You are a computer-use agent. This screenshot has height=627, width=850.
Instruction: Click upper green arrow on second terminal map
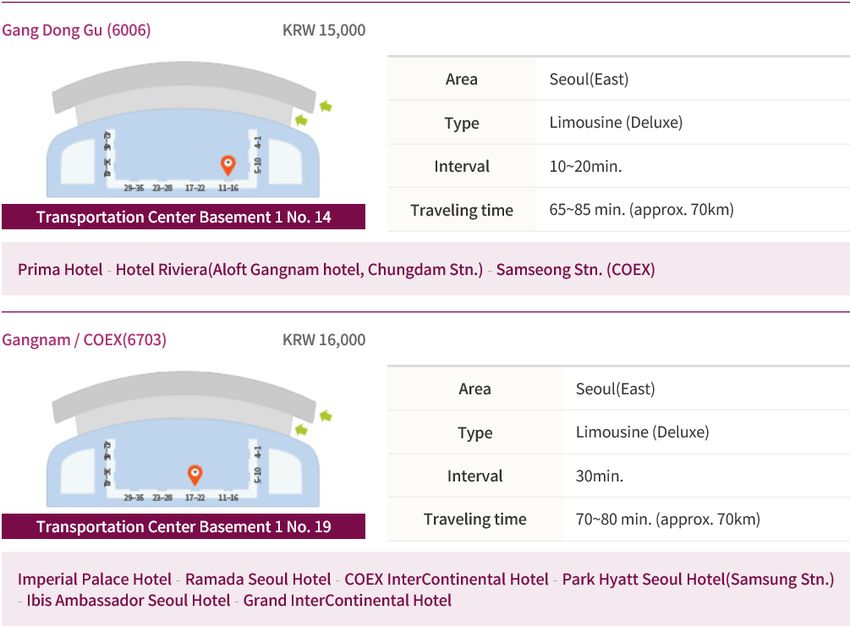(325, 416)
